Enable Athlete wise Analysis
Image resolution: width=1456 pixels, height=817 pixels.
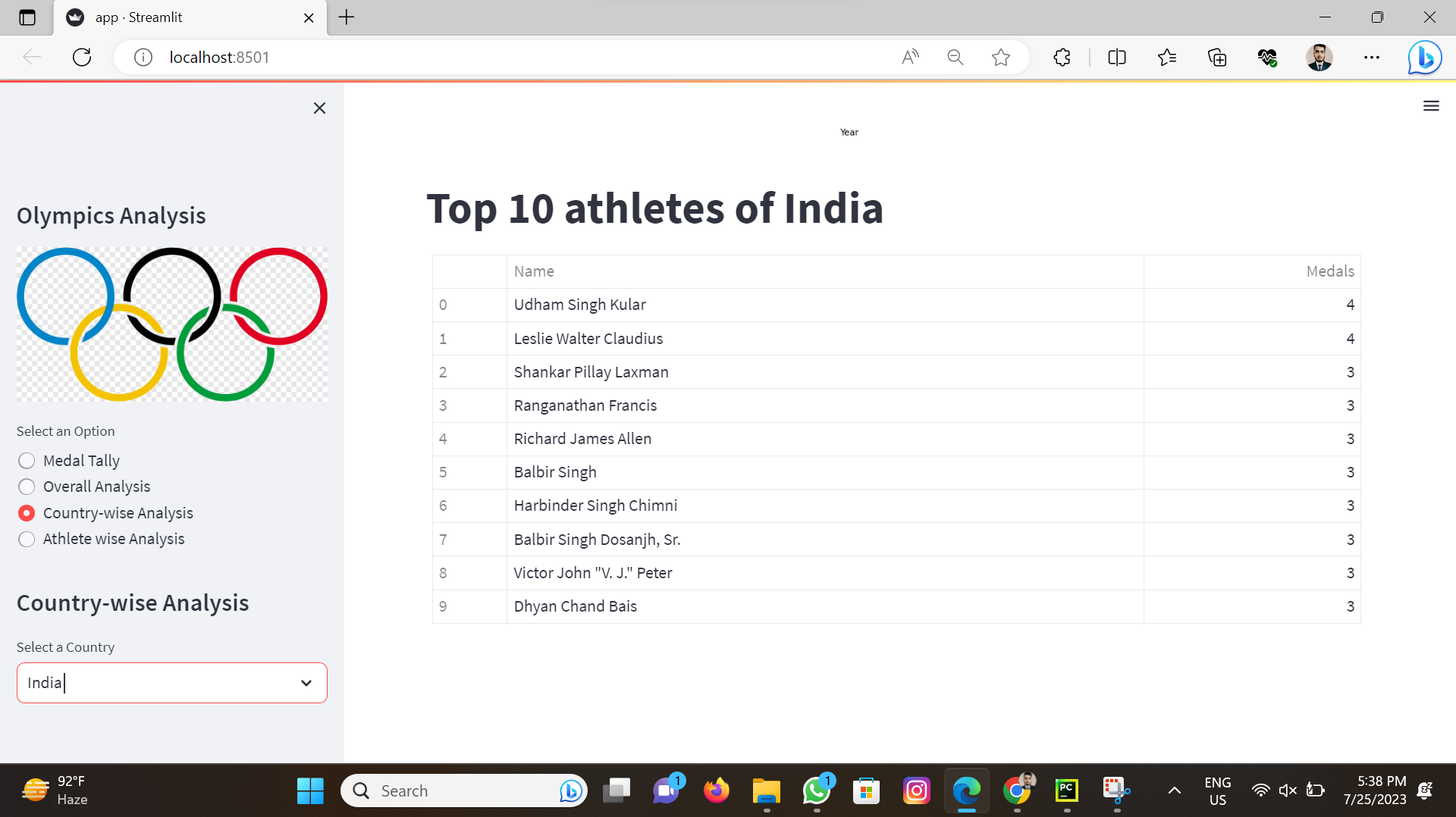click(27, 539)
